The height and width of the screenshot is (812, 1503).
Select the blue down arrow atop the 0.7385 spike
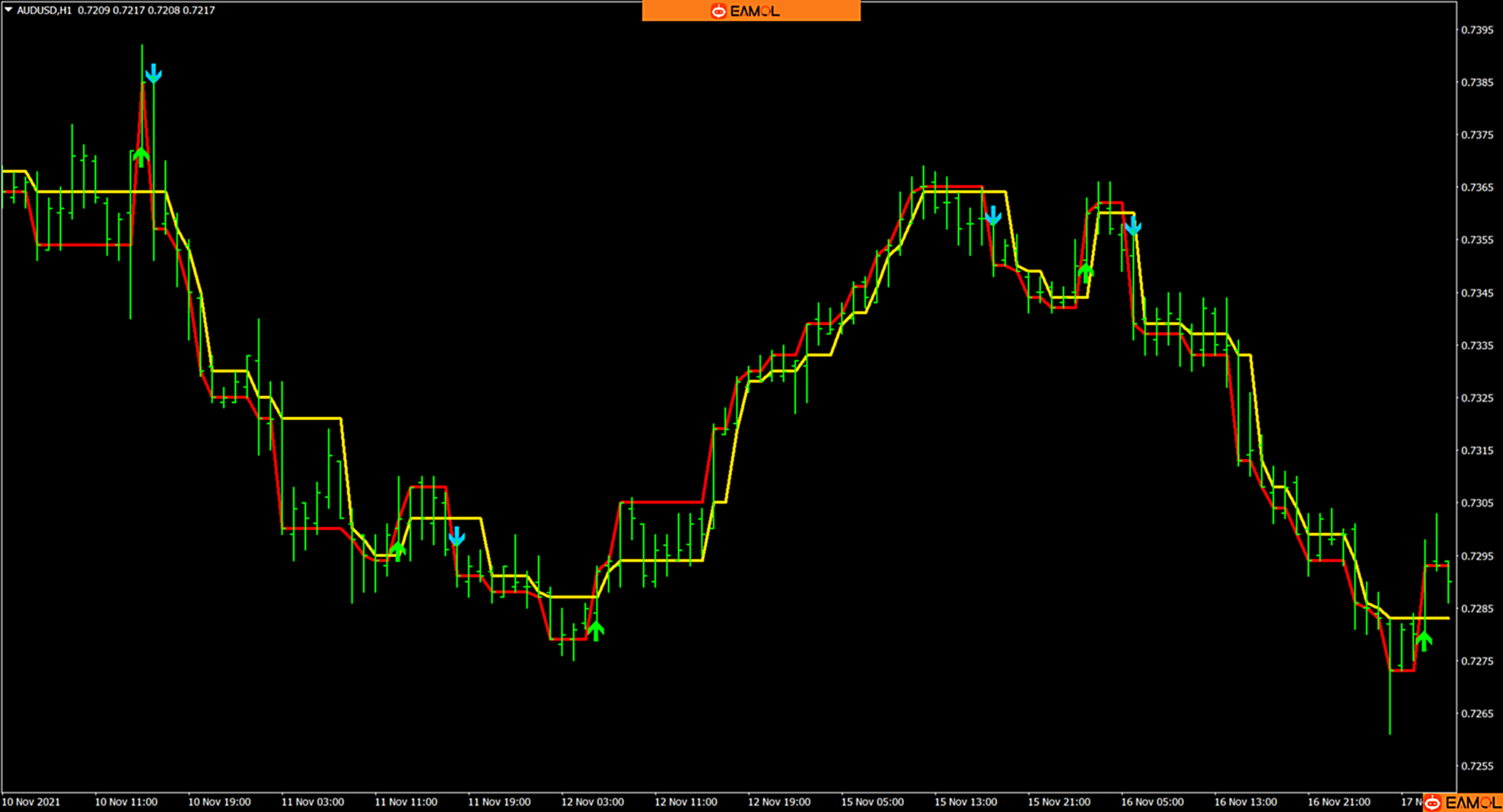tap(153, 74)
